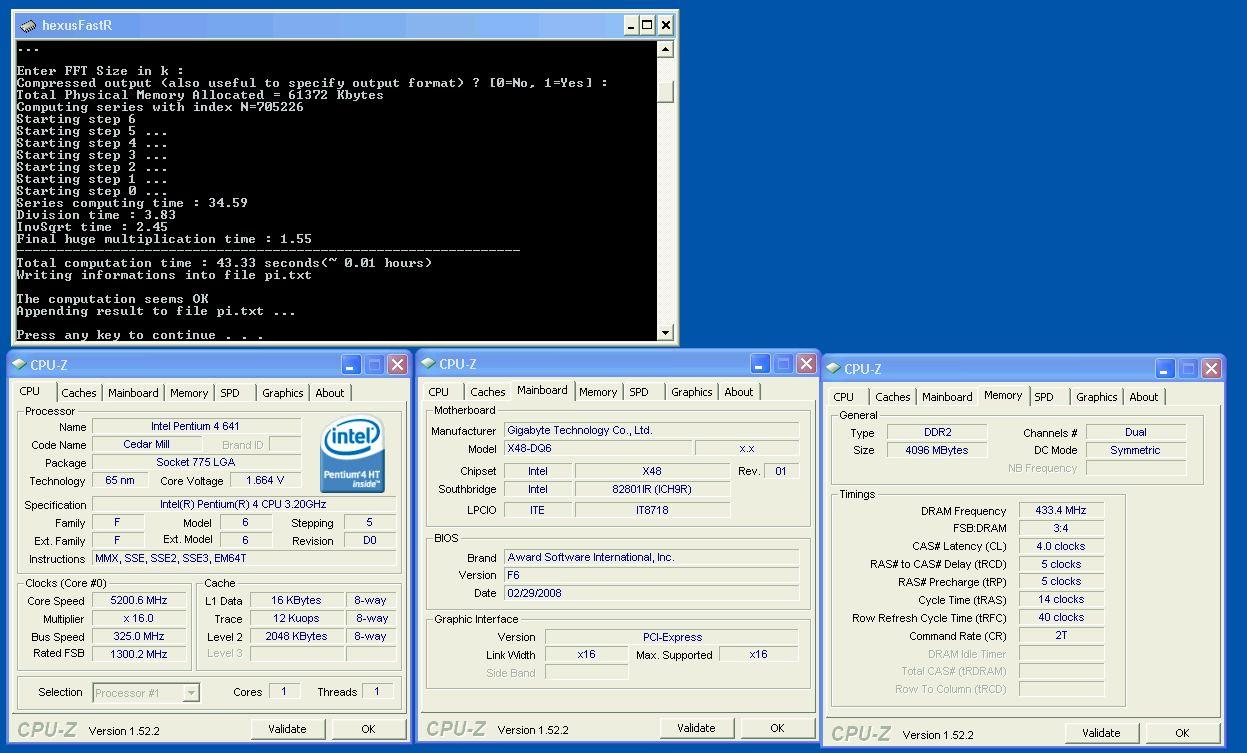This screenshot has width=1247, height=753.
Task: Click Southbridge value 82801IR (ICH9R)
Action: (x=652, y=490)
